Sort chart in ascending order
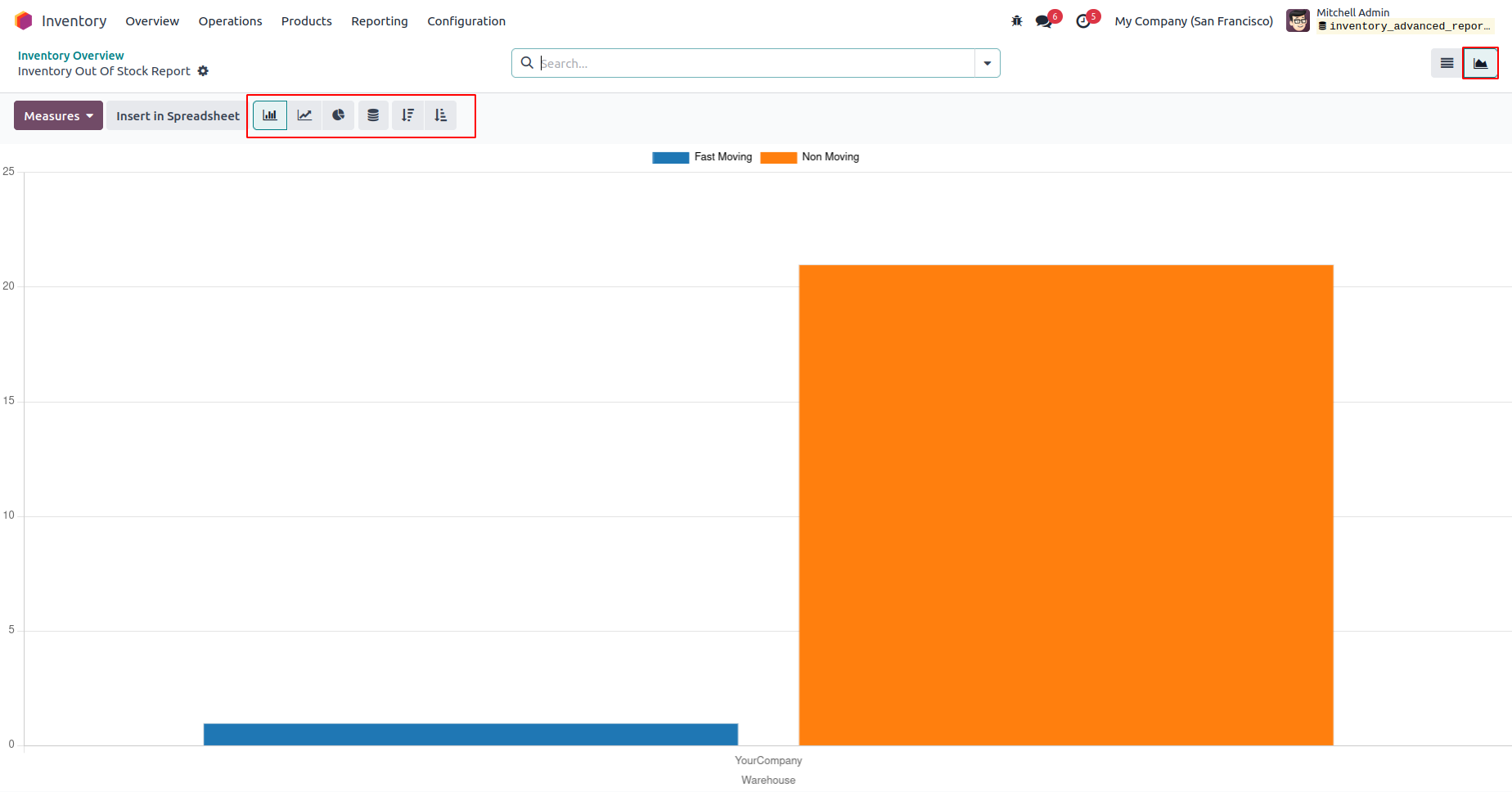Screen dimensions: 1512x792 (x=441, y=115)
